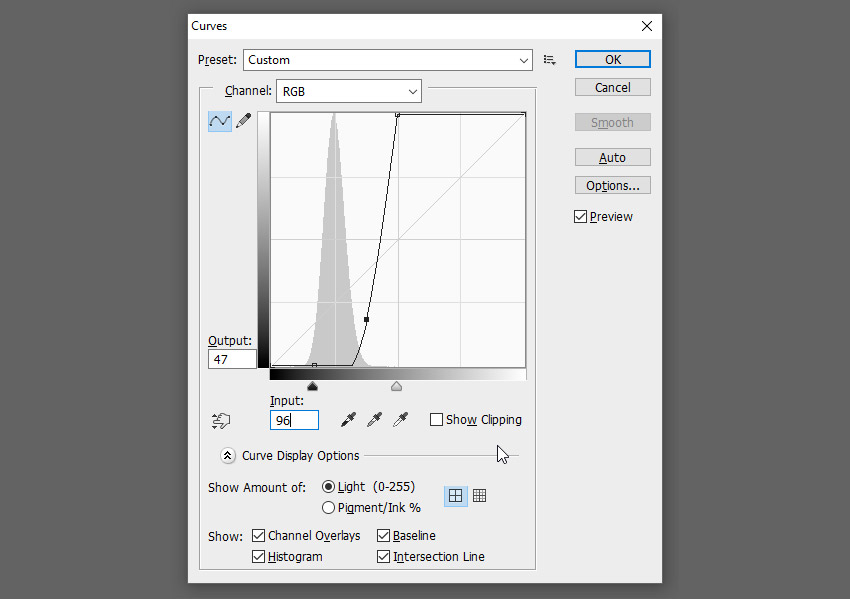
Task: Click the Smooth button
Action: click(613, 123)
